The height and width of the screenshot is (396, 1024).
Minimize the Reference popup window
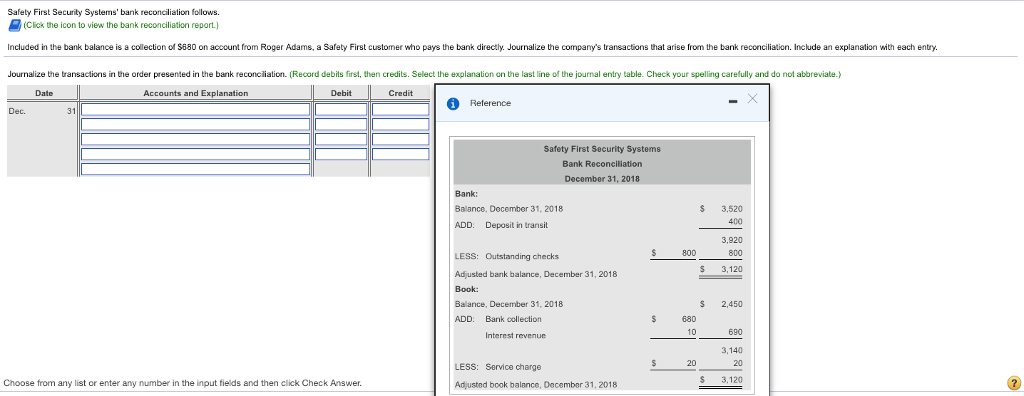733,101
